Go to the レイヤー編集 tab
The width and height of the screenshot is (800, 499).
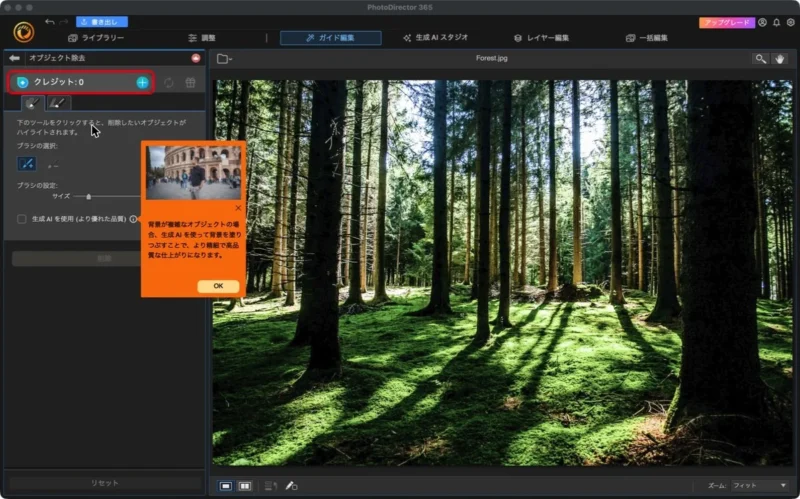point(541,38)
